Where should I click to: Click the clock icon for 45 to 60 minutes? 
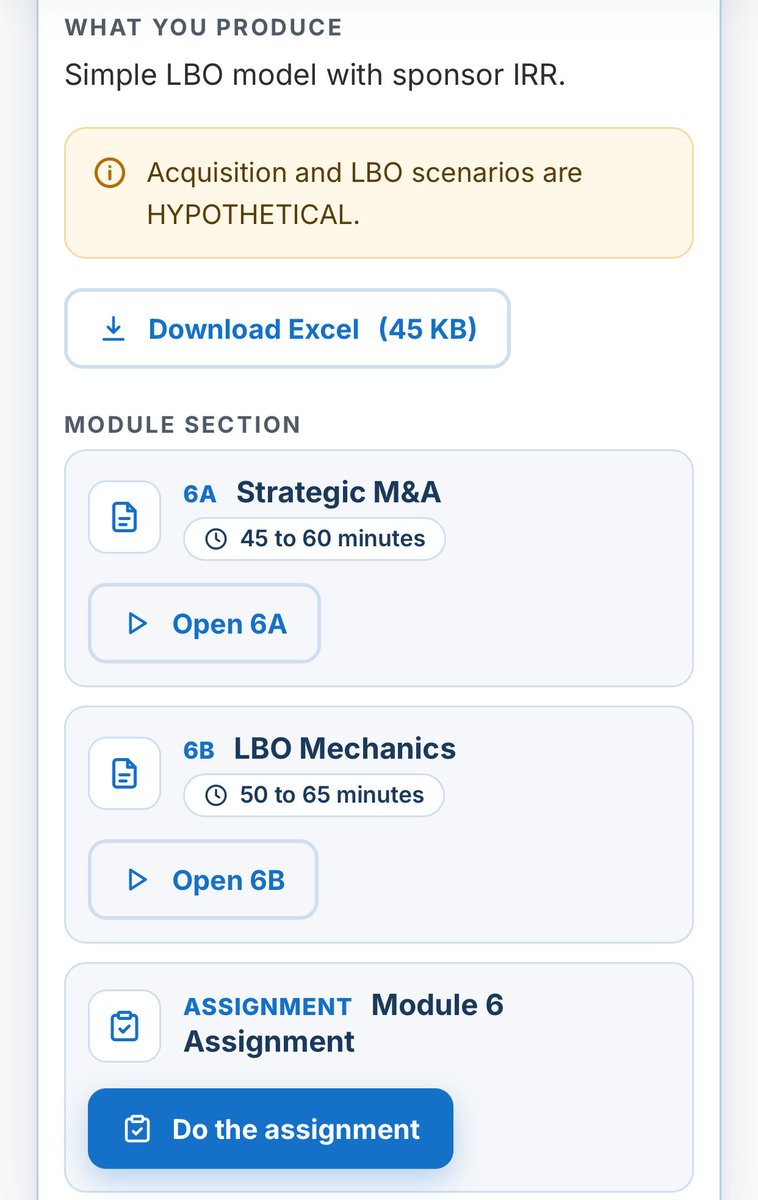tap(216, 539)
